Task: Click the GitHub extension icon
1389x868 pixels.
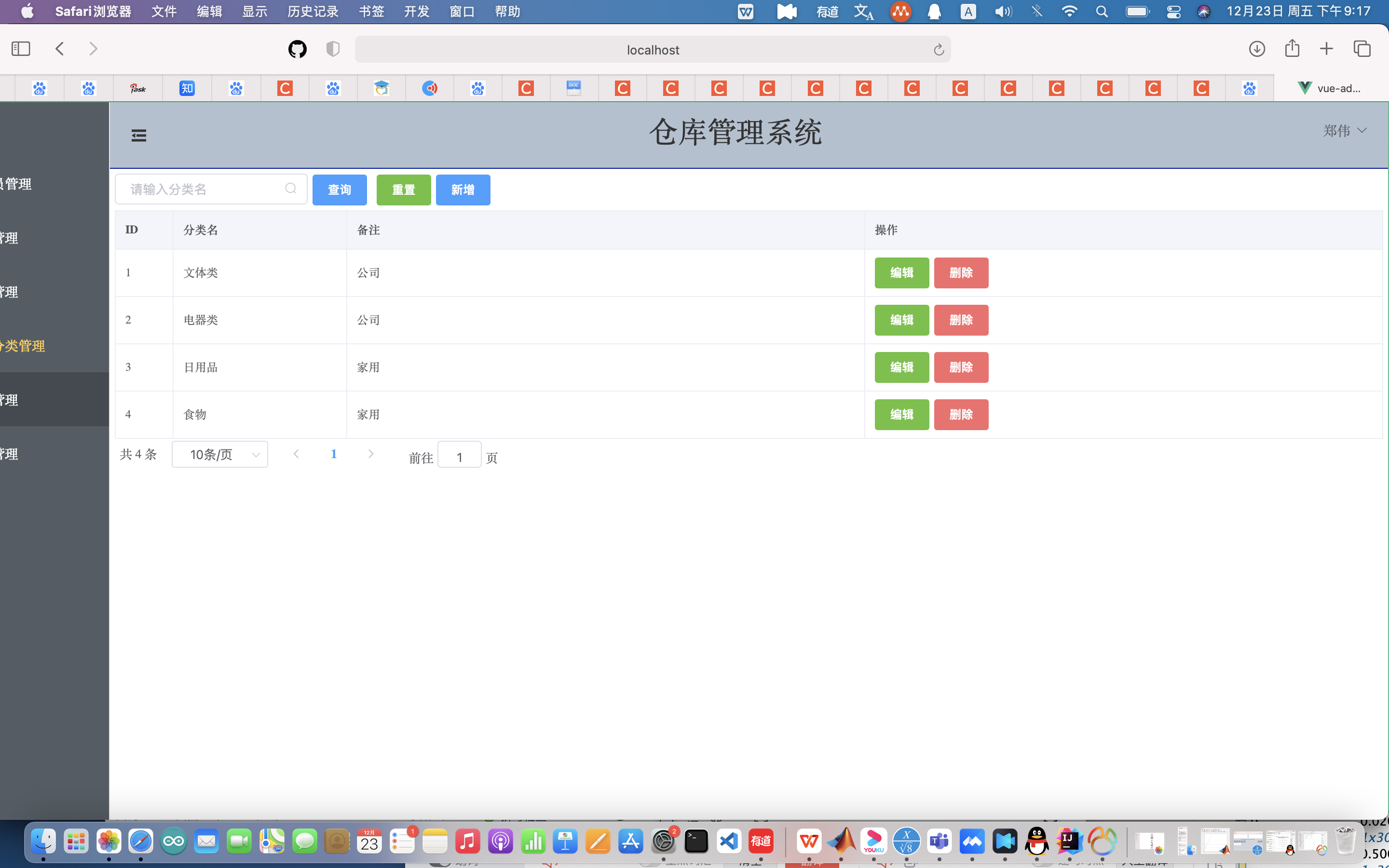Action: tap(297, 49)
